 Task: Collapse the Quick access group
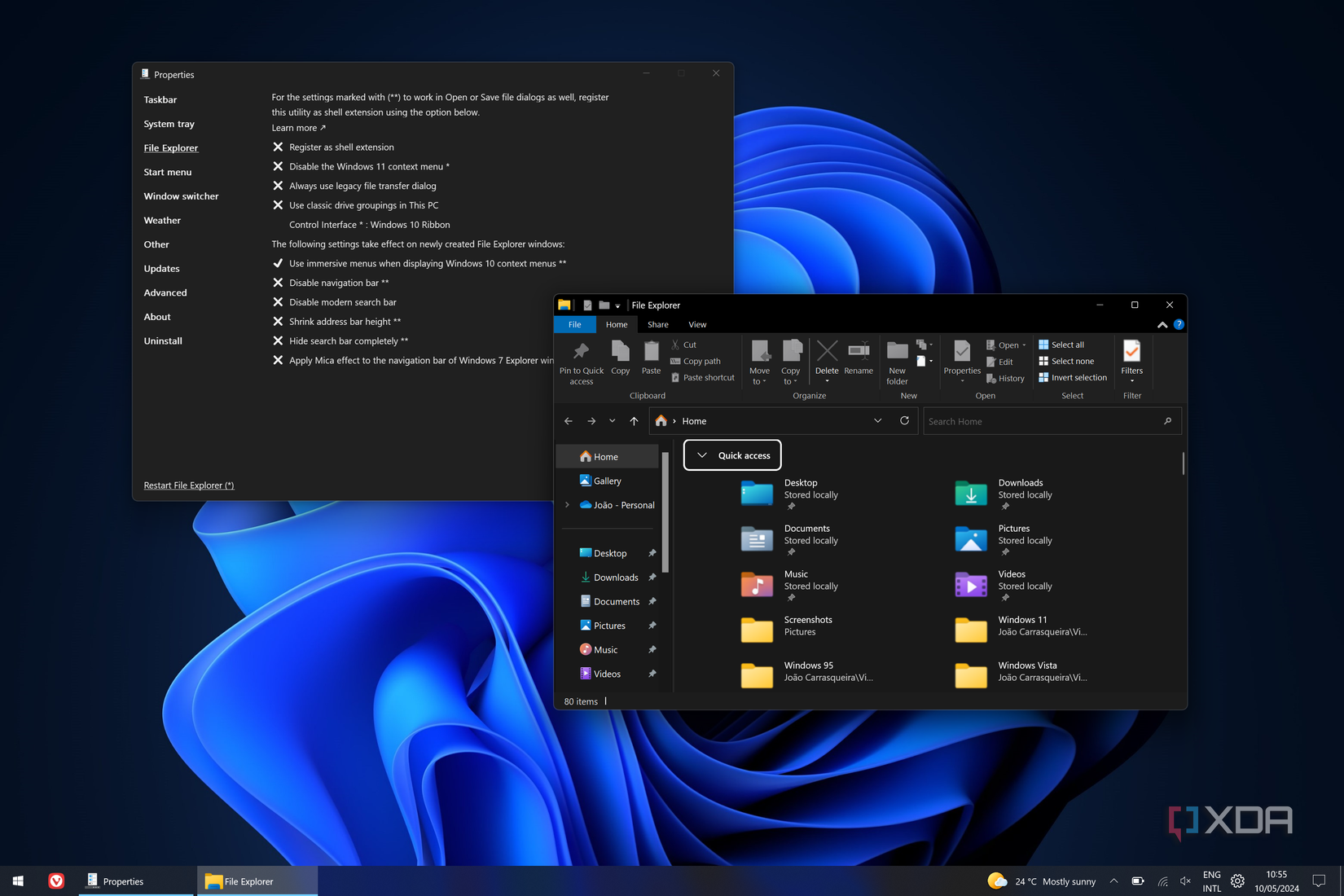click(702, 455)
